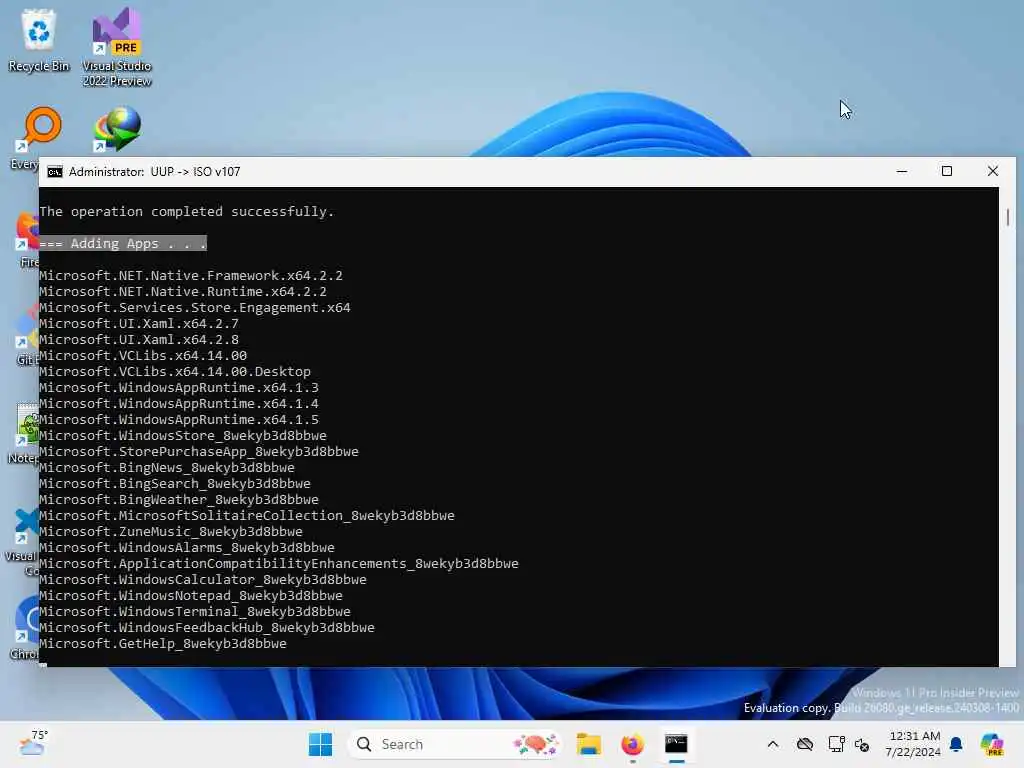Click Microsoft.BingWeather_8wekyb3d8bbwe line
This screenshot has height=768, width=1024.
(x=179, y=500)
